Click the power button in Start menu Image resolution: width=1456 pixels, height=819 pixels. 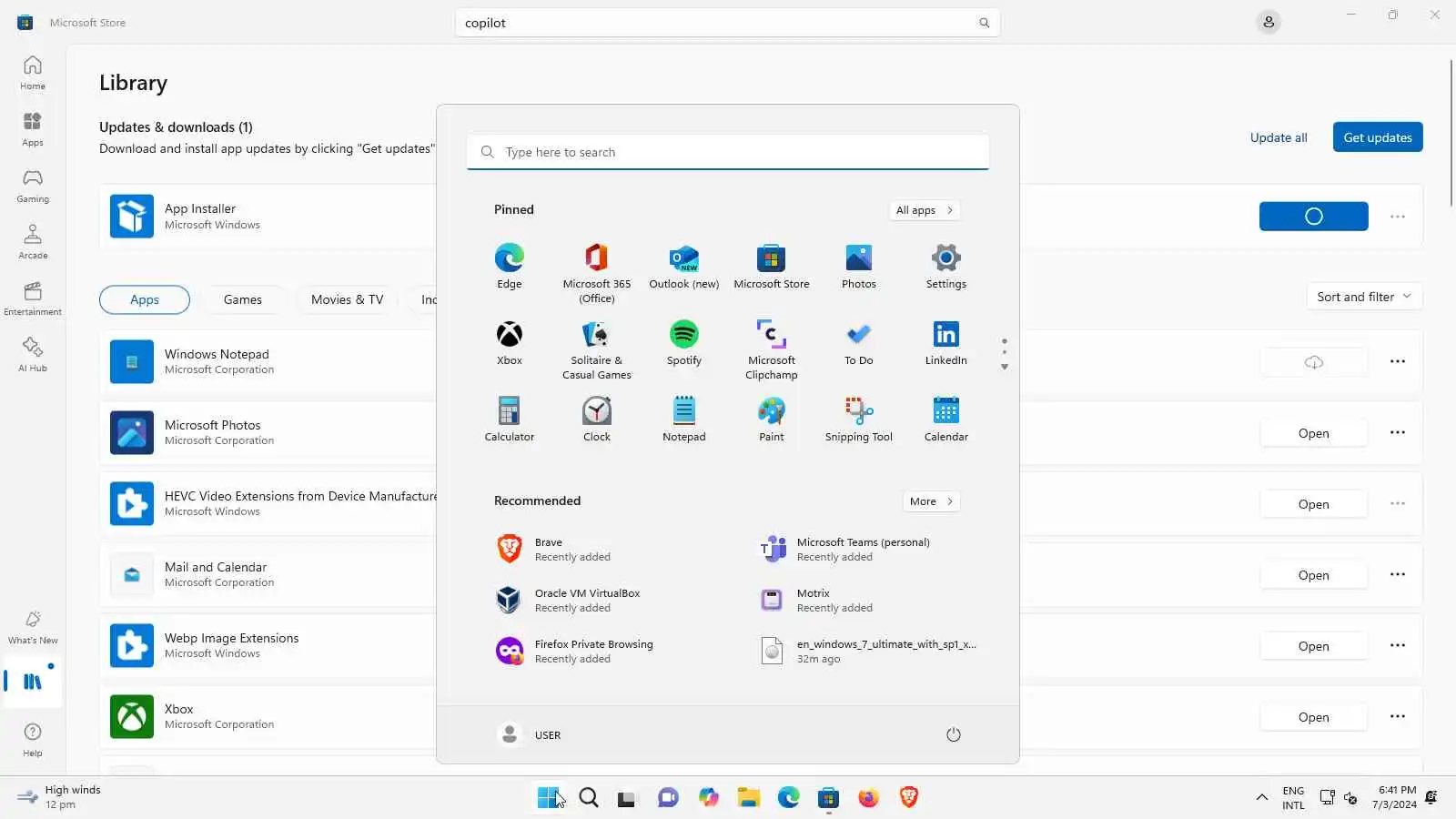coord(954,734)
